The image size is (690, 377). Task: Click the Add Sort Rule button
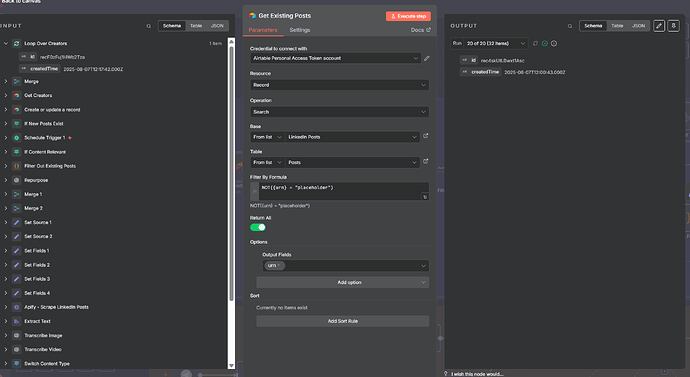coord(342,321)
